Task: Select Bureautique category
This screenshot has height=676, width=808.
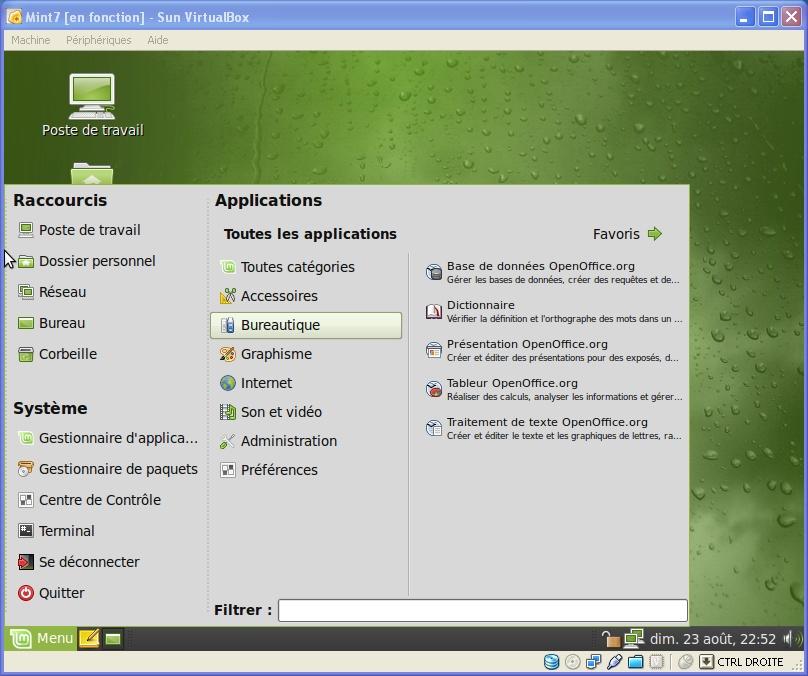Action: (x=306, y=325)
